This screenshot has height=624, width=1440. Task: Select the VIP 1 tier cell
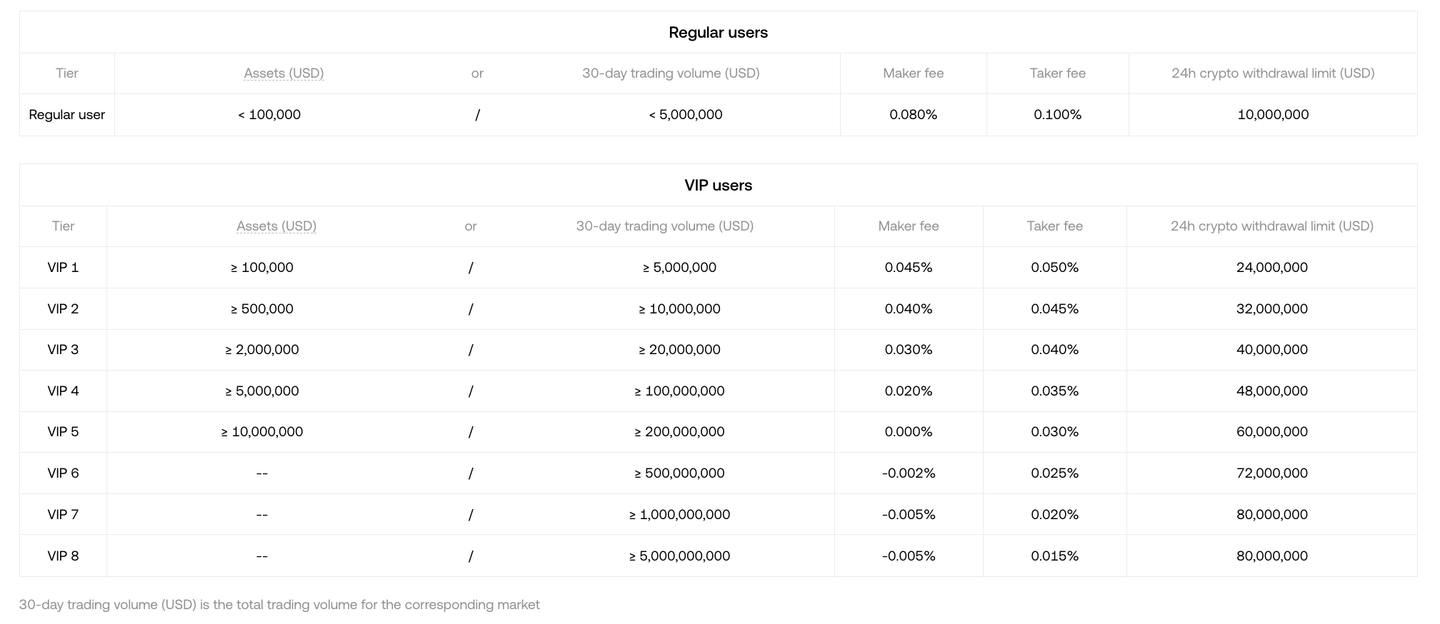click(63, 267)
